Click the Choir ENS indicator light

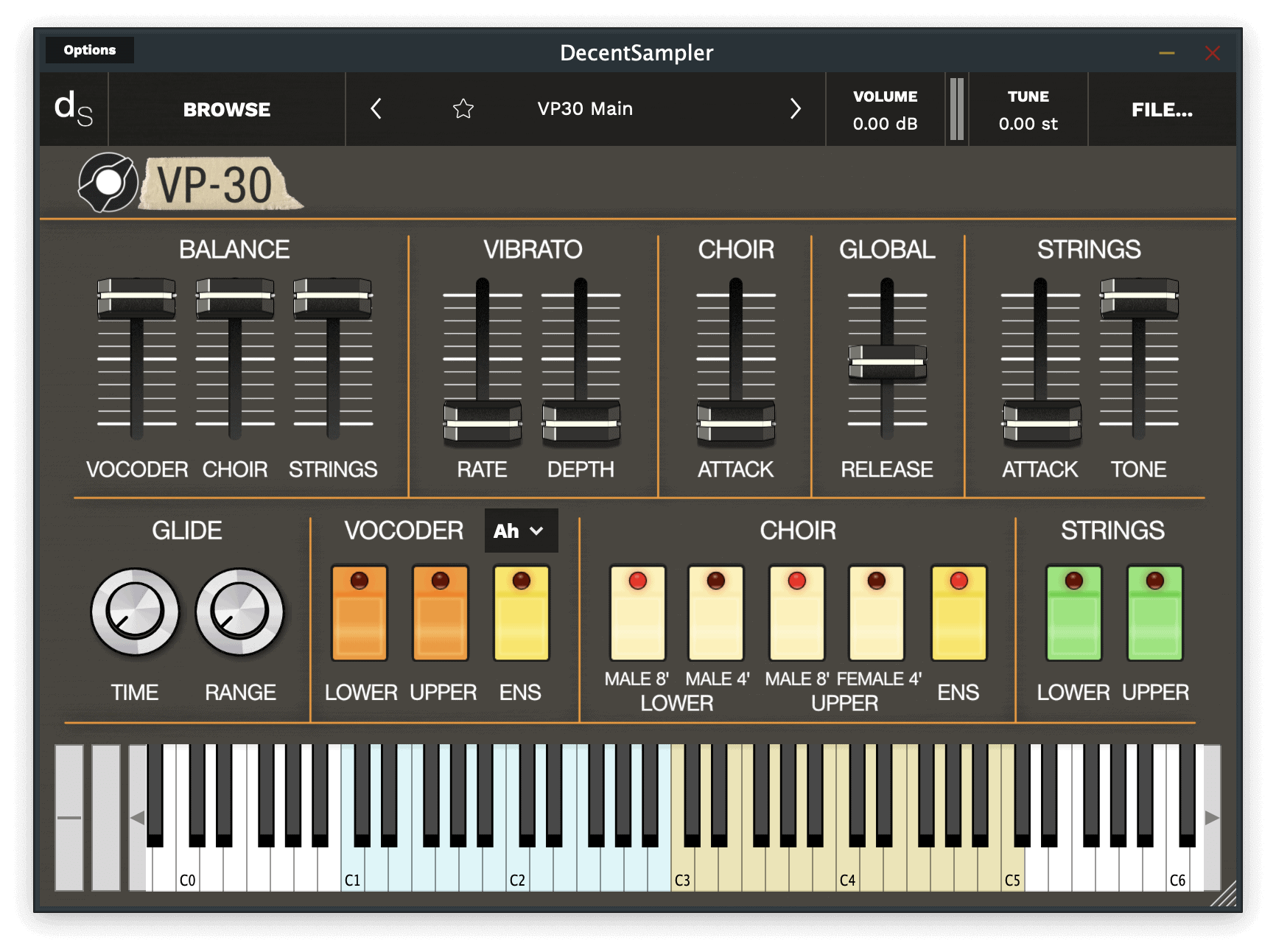tap(959, 581)
